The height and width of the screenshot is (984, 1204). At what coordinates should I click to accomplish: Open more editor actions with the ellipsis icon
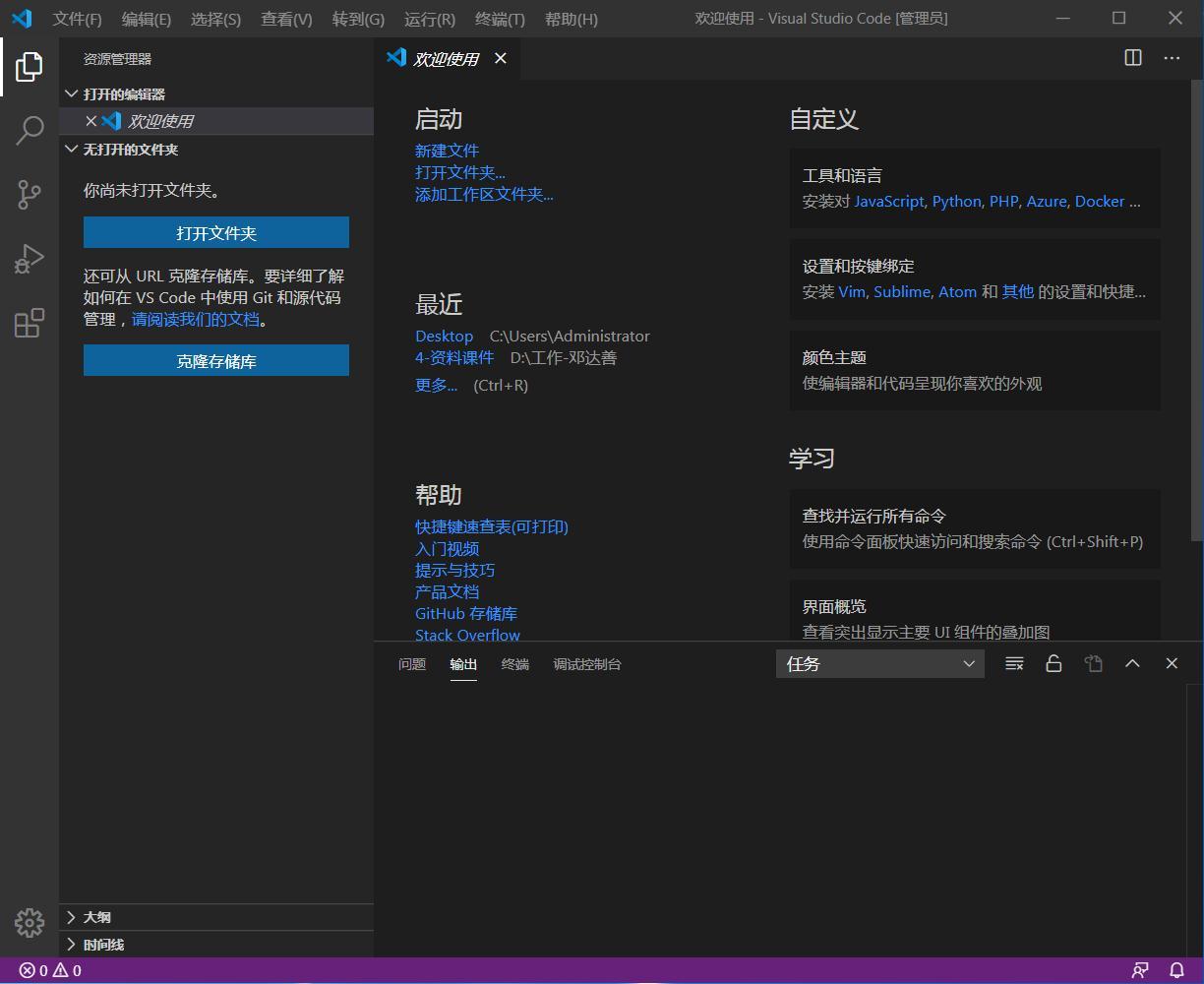pyautogui.click(x=1172, y=58)
